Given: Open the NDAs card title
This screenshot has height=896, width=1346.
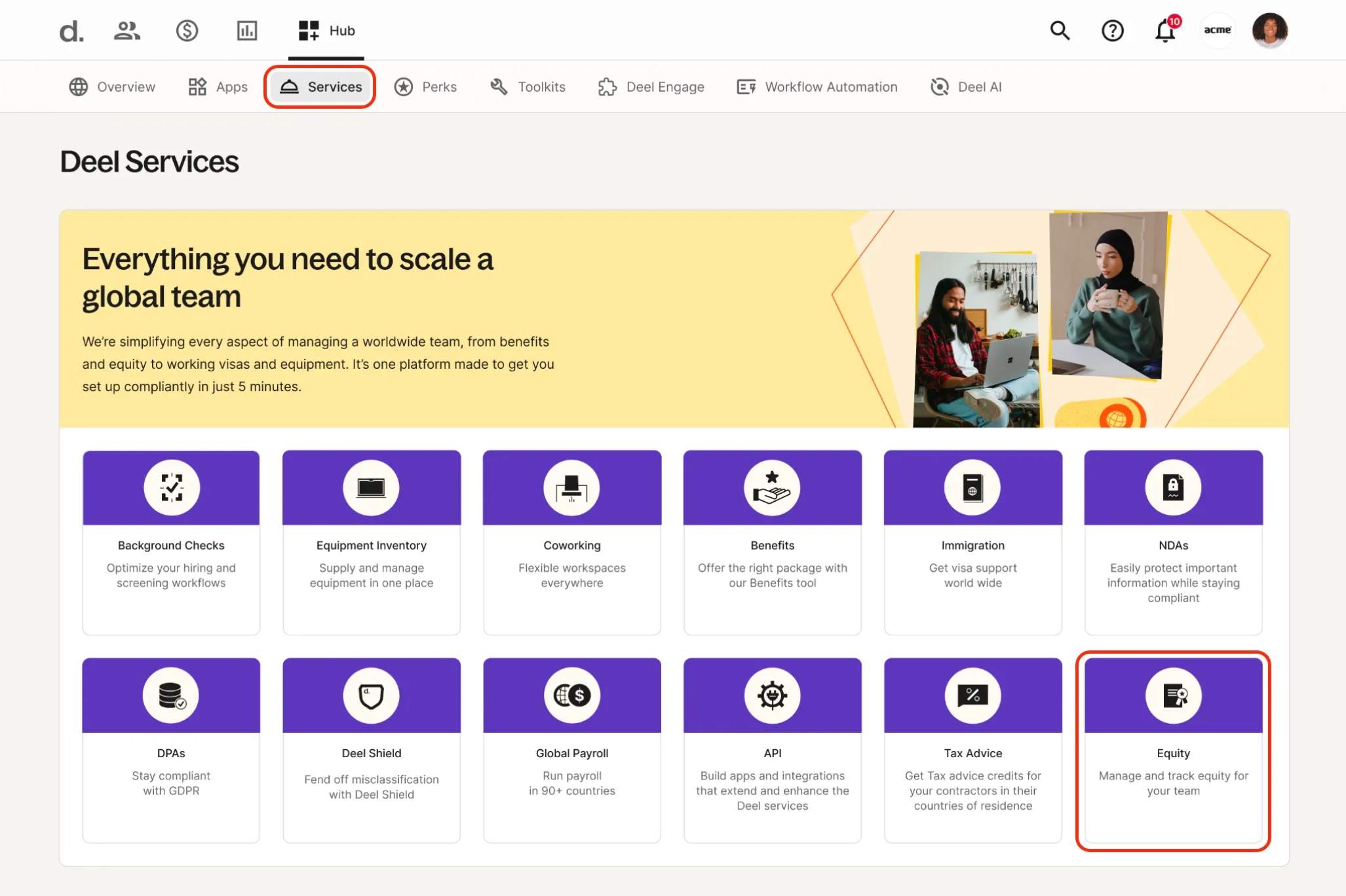Looking at the screenshot, I should point(1174,546).
